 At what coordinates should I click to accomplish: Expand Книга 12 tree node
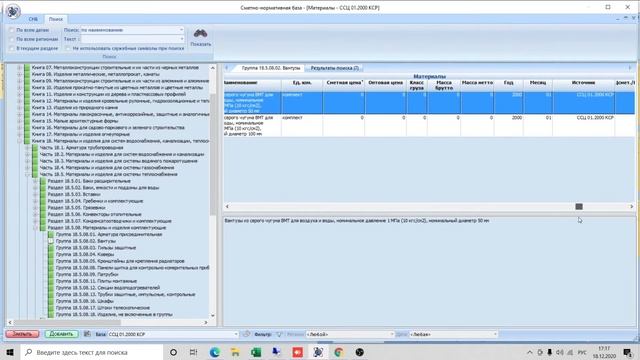click(x=19, y=101)
